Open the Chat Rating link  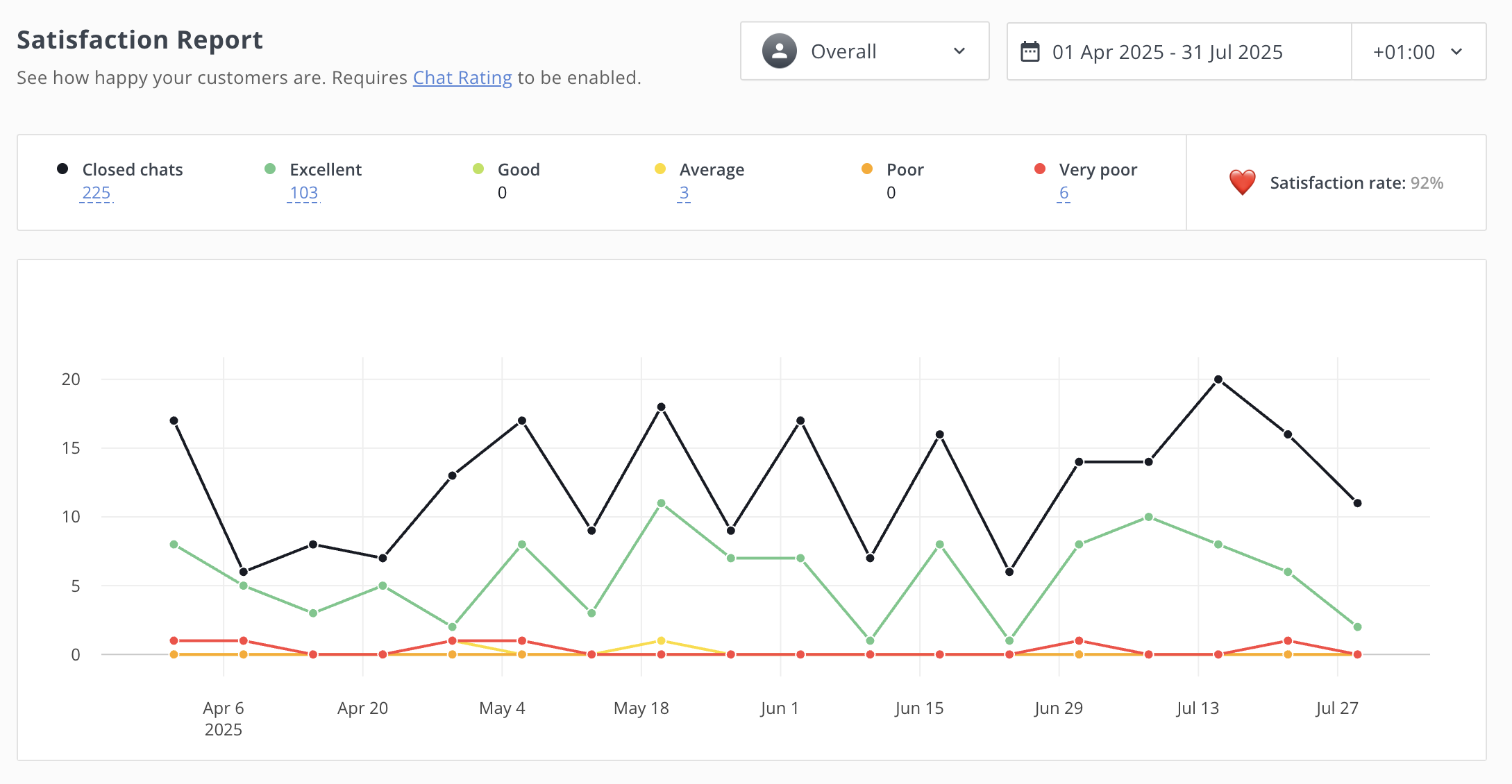click(x=462, y=78)
